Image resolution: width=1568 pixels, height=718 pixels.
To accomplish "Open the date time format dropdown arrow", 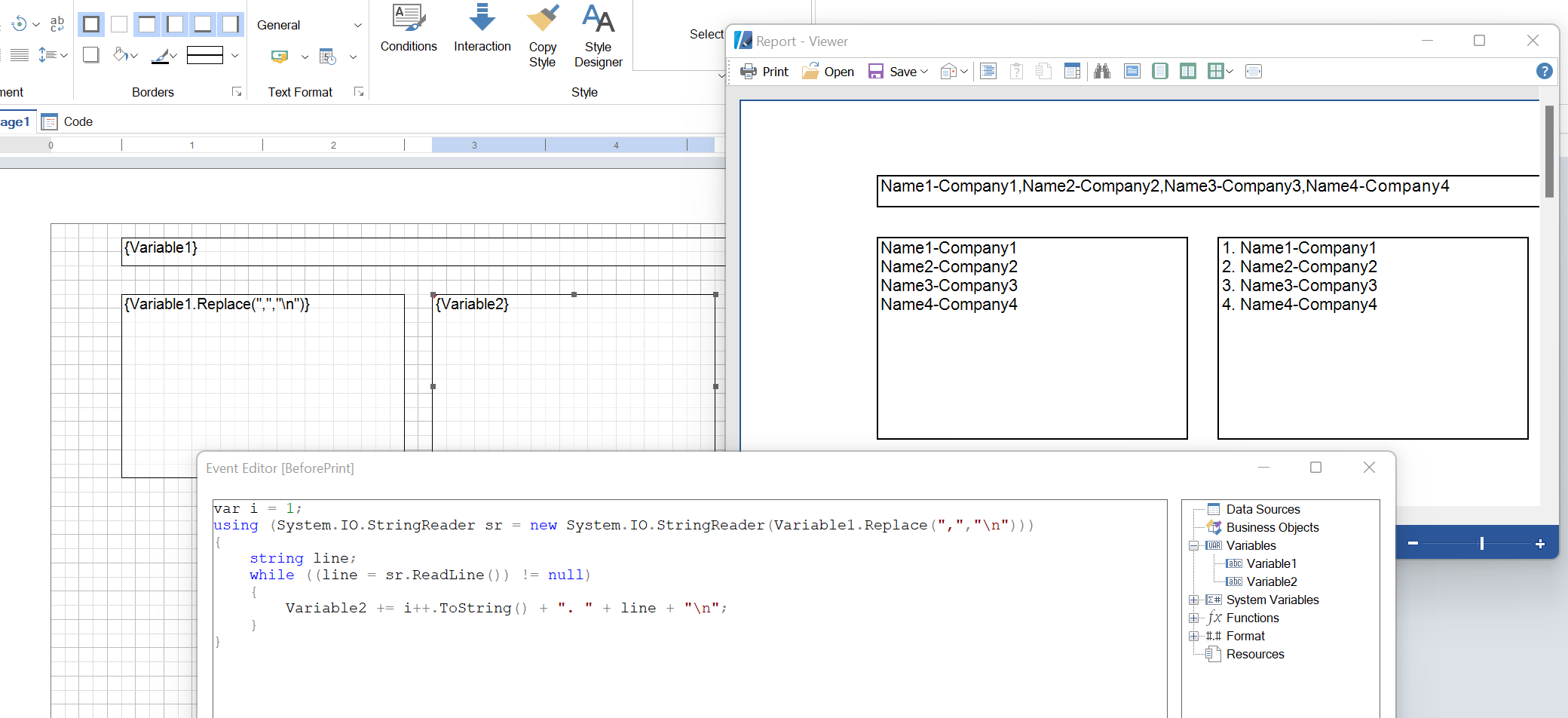I will point(353,57).
